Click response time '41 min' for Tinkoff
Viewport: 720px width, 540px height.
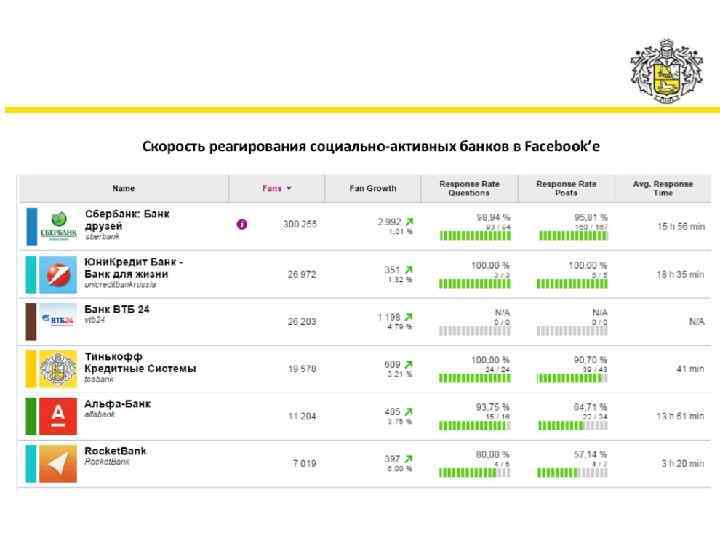(690, 369)
